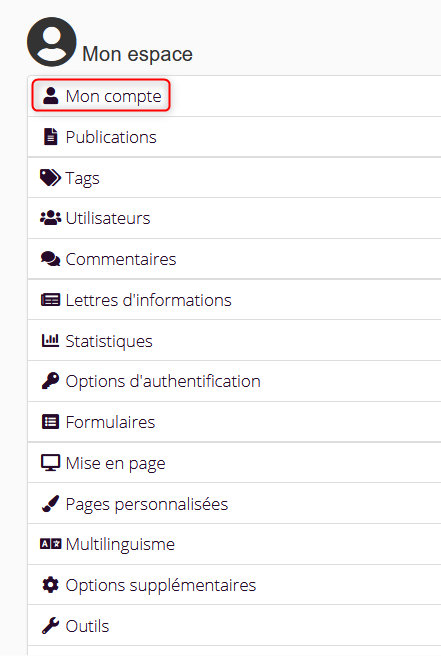The height and width of the screenshot is (656, 441).
Task: Click the tags icon
Action: coord(50,178)
